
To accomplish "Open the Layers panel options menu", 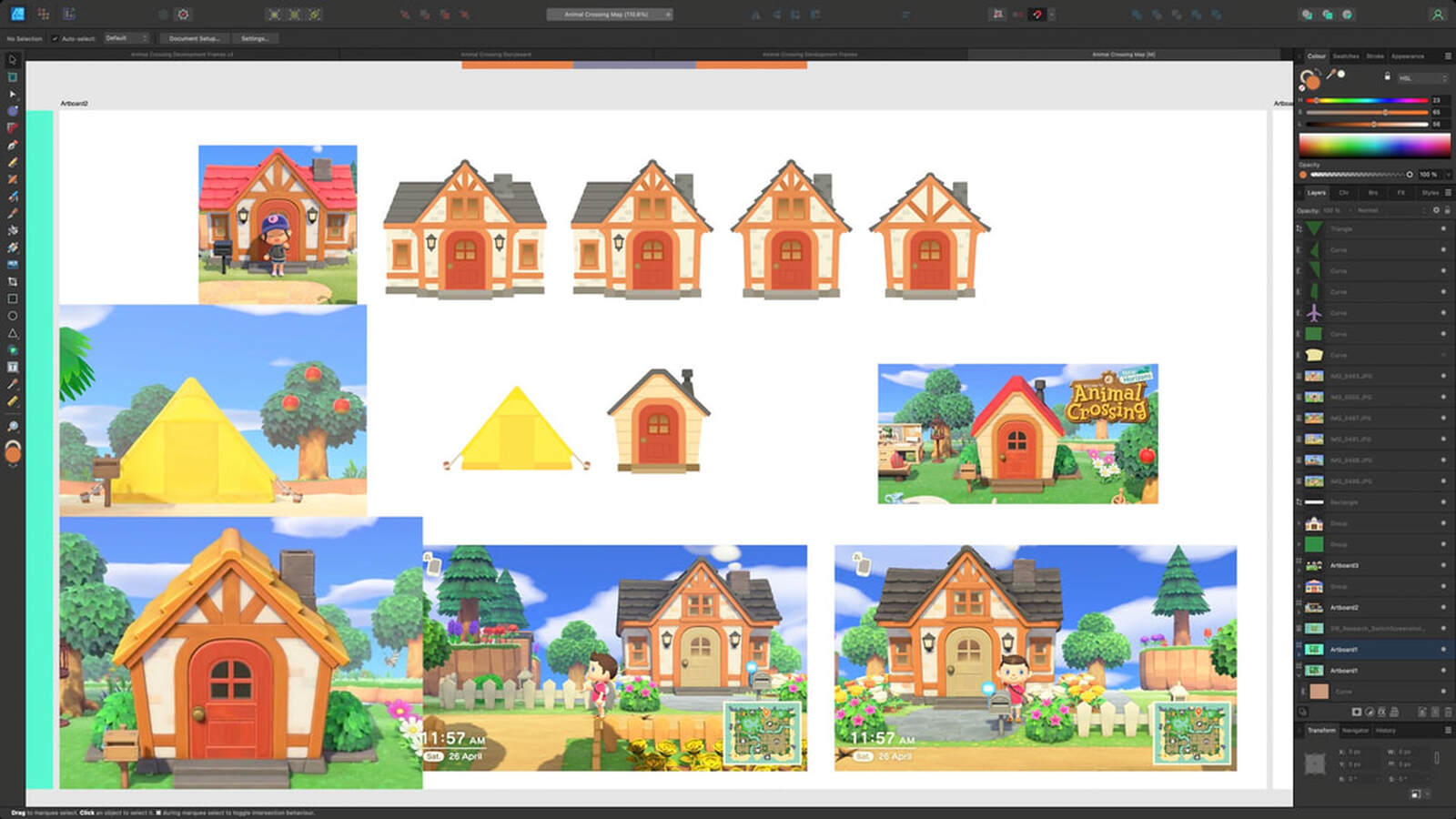I will [x=1448, y=192].
